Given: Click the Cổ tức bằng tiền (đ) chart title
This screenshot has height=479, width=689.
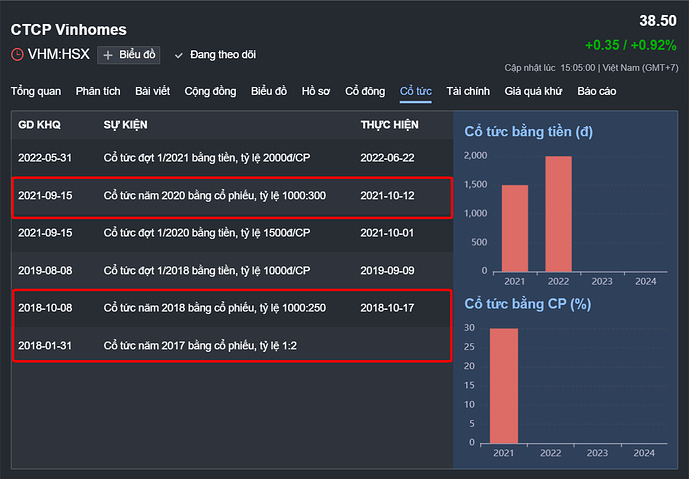Looking at the screenshot, I should pos(529,131).
